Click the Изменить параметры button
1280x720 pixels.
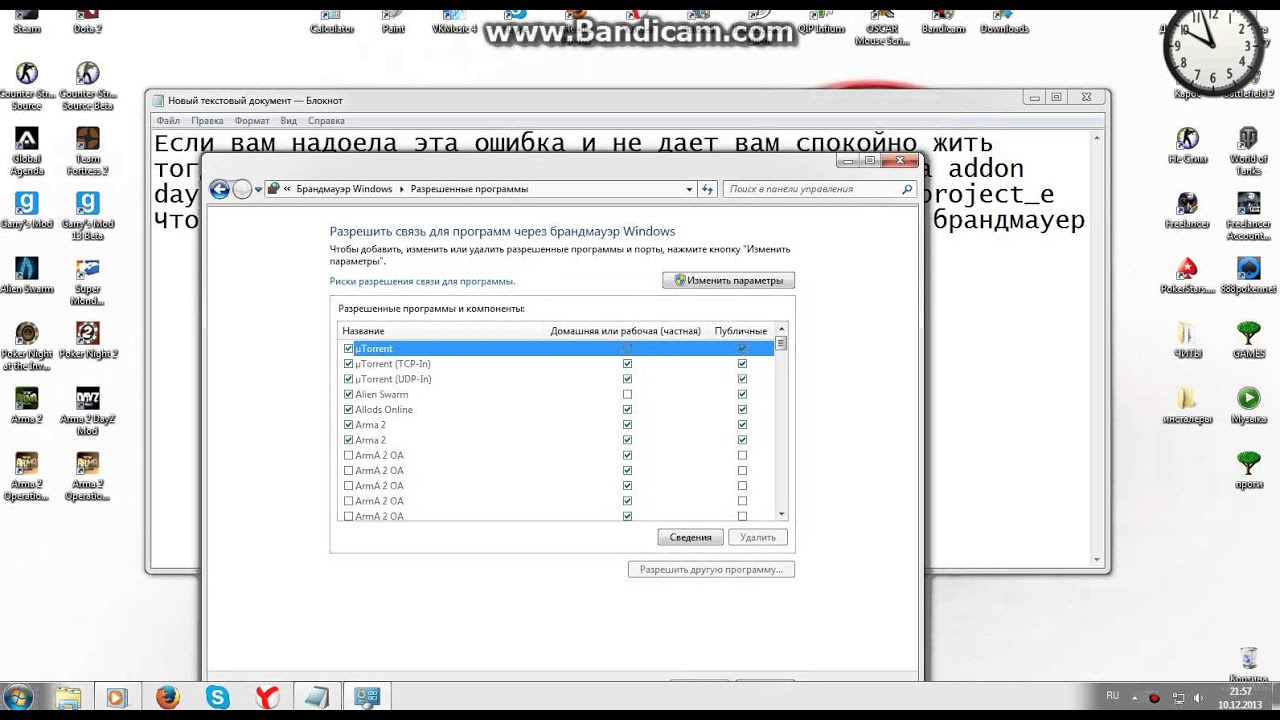tap(729, 281)
